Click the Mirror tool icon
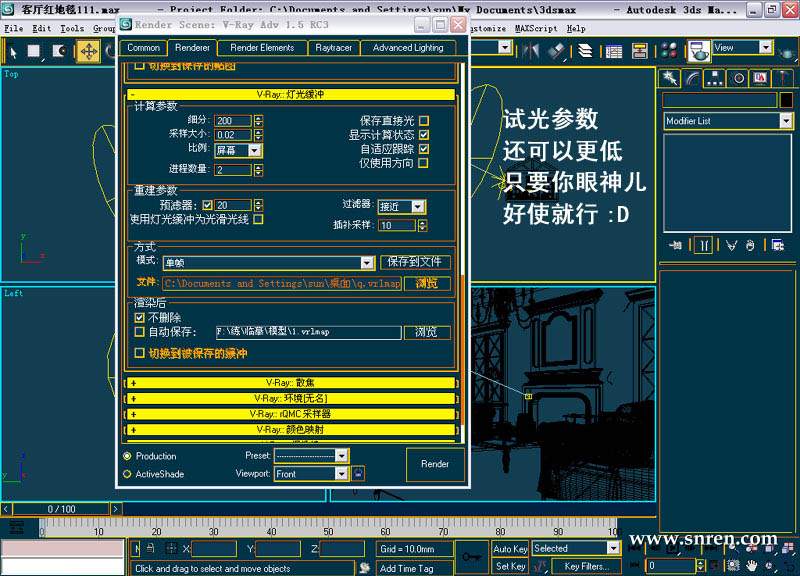 pos(531,51)
